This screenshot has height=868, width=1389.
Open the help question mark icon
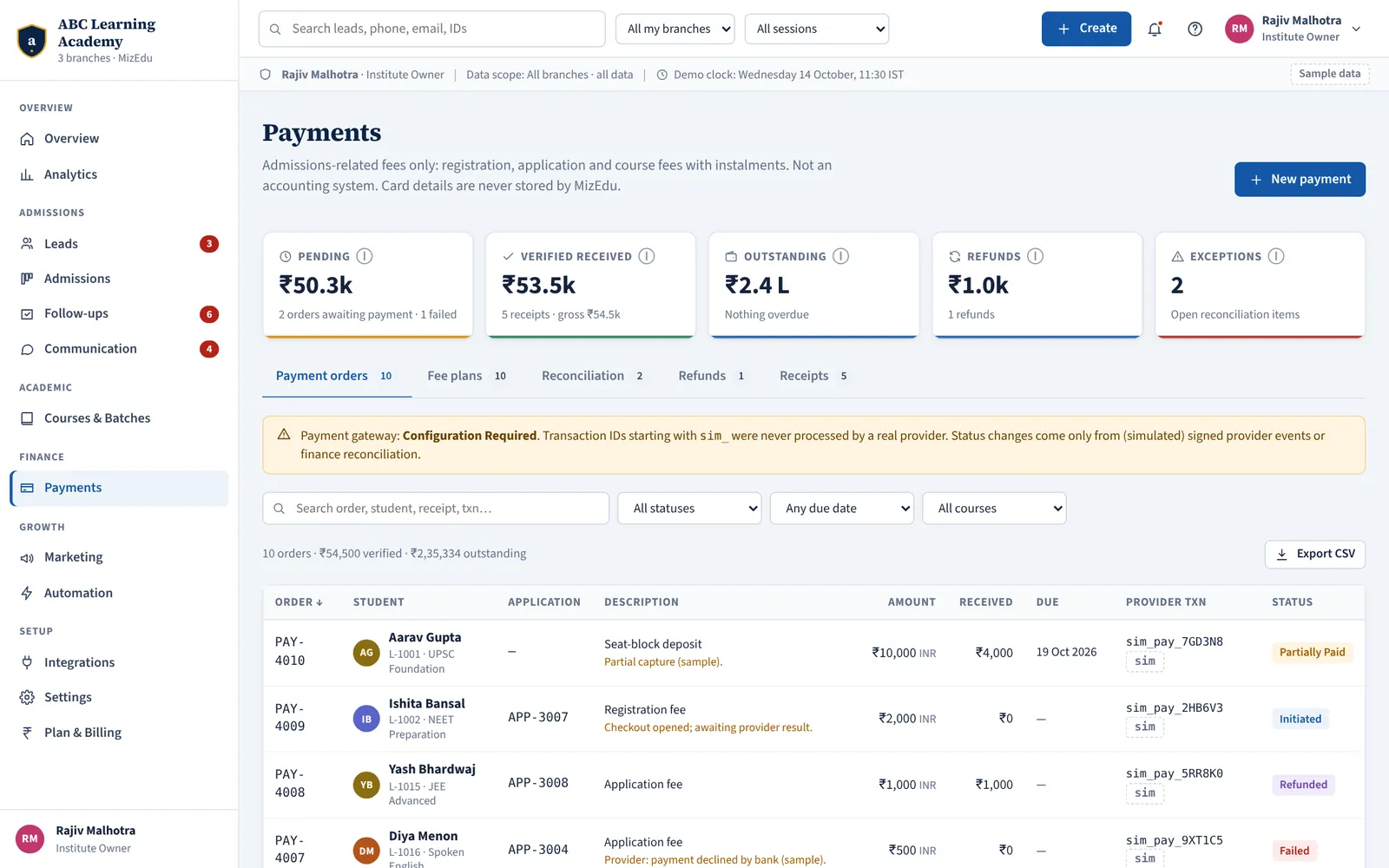click(1195, 29)
